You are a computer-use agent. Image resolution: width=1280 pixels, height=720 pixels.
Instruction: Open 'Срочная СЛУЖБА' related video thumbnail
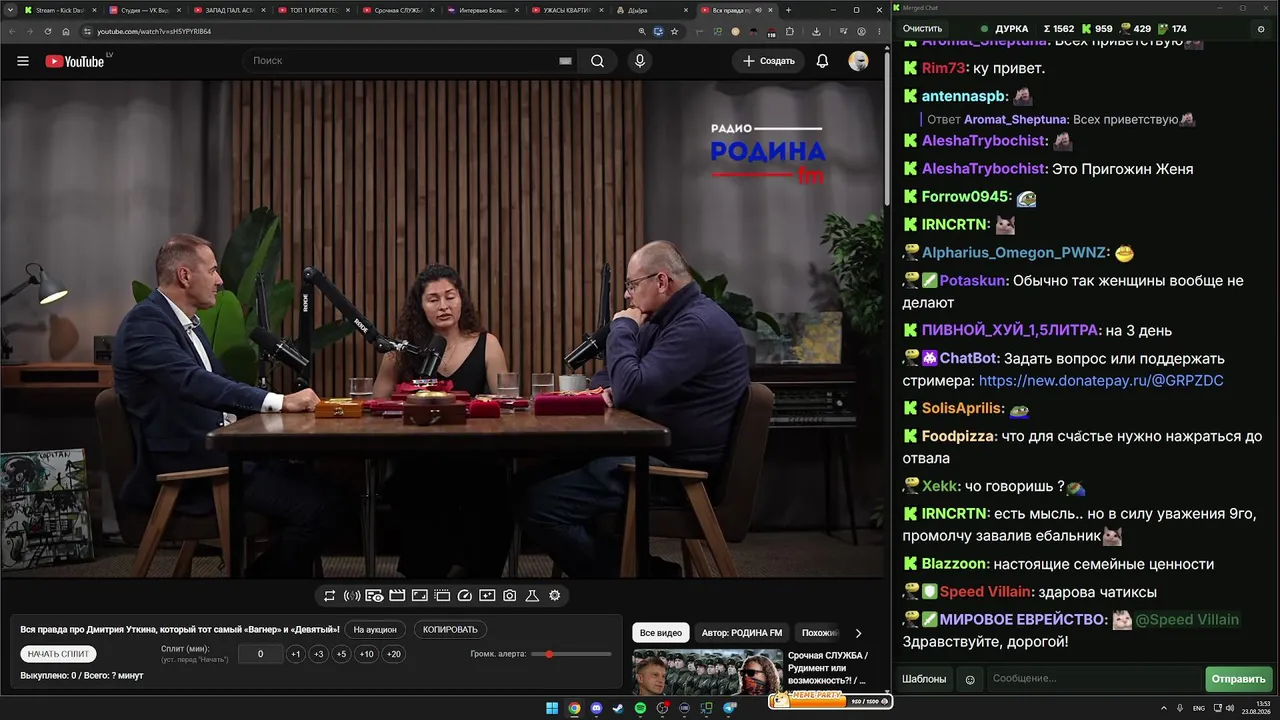click(707, 672)
